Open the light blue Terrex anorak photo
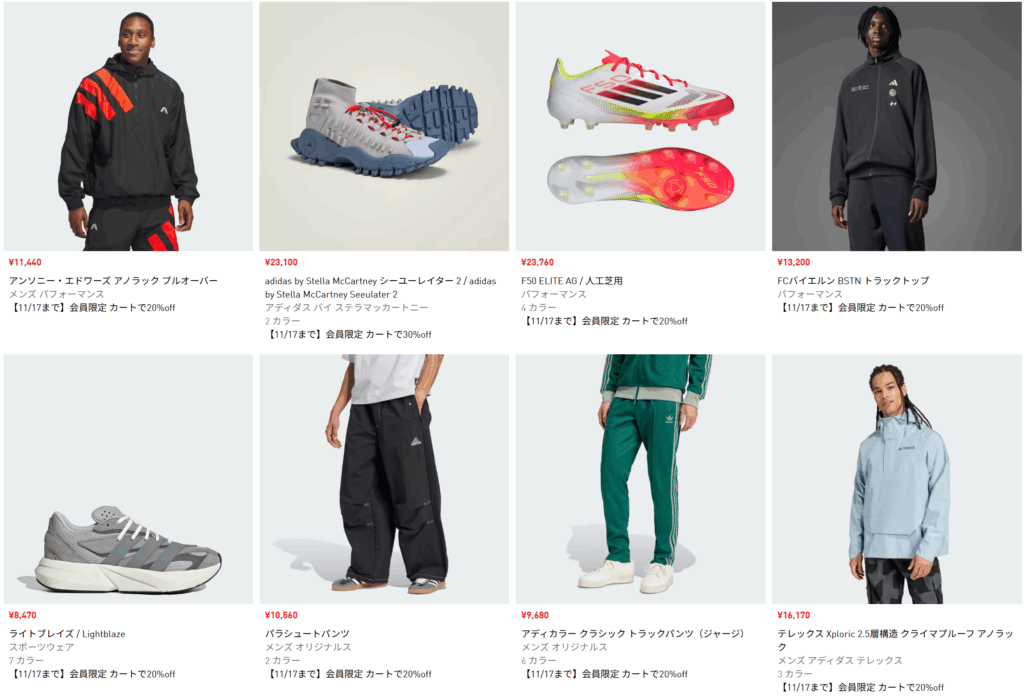 (897, 479)
